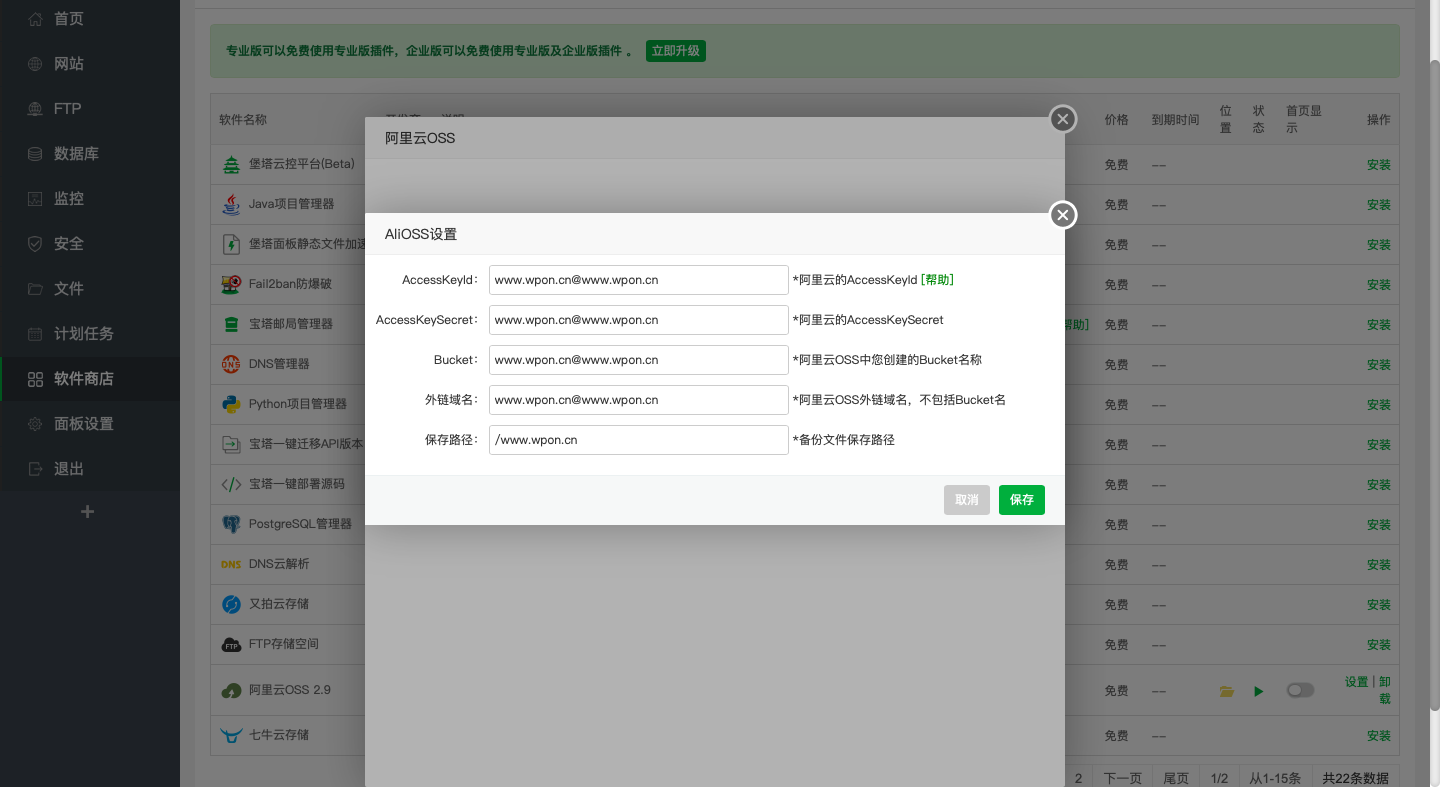Open the 首页 home sidebar item
Screen dimensions: 1440x787
(90, 19)
